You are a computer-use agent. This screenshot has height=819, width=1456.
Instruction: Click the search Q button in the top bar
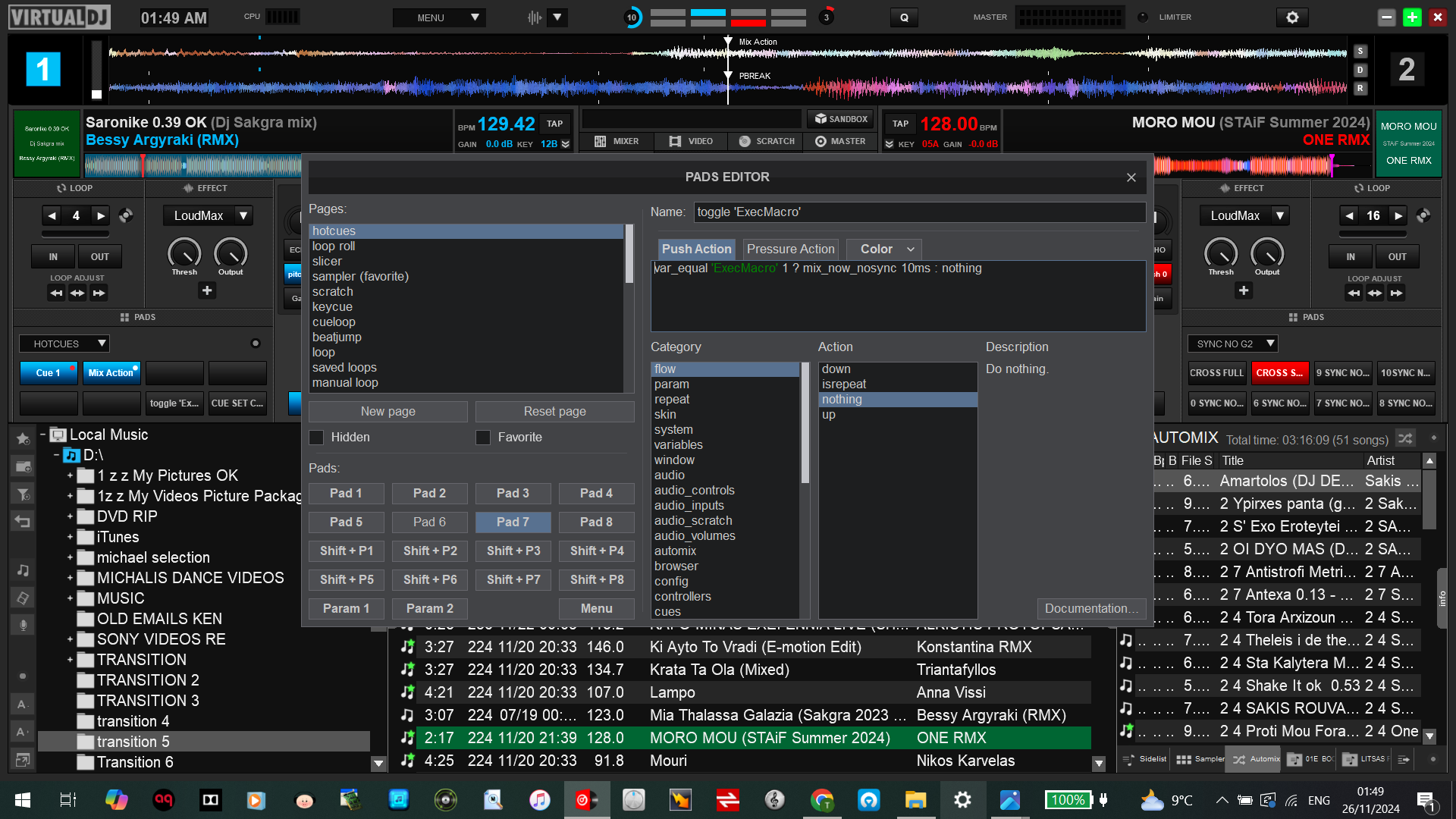point(904,17)
